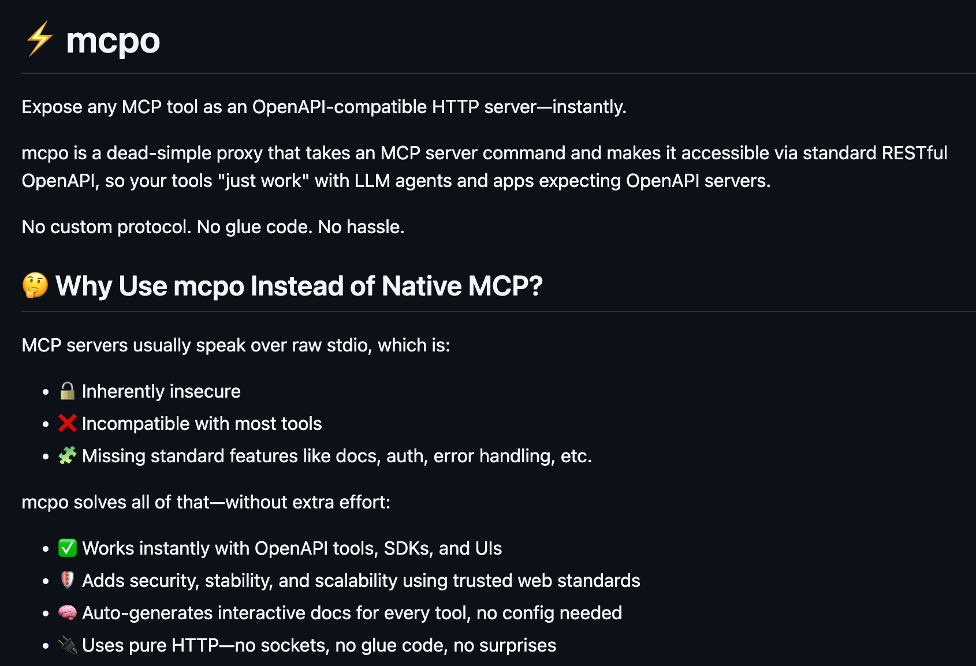Click the brain emoji before Auto-generates
Viewport: 976px width, 666px height.
pyautogui.click(x=68, y=612)
